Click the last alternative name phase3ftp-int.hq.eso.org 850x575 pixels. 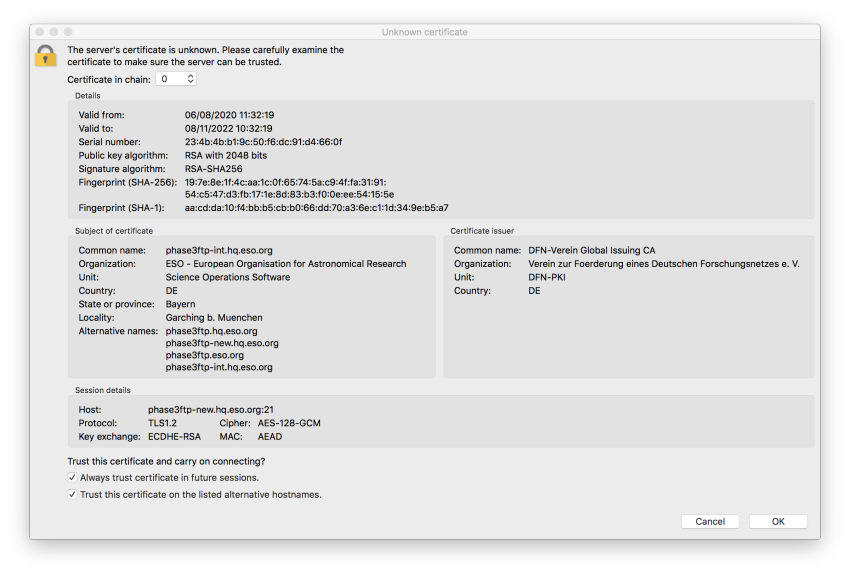pyautogui.click(x=219, y=367)
